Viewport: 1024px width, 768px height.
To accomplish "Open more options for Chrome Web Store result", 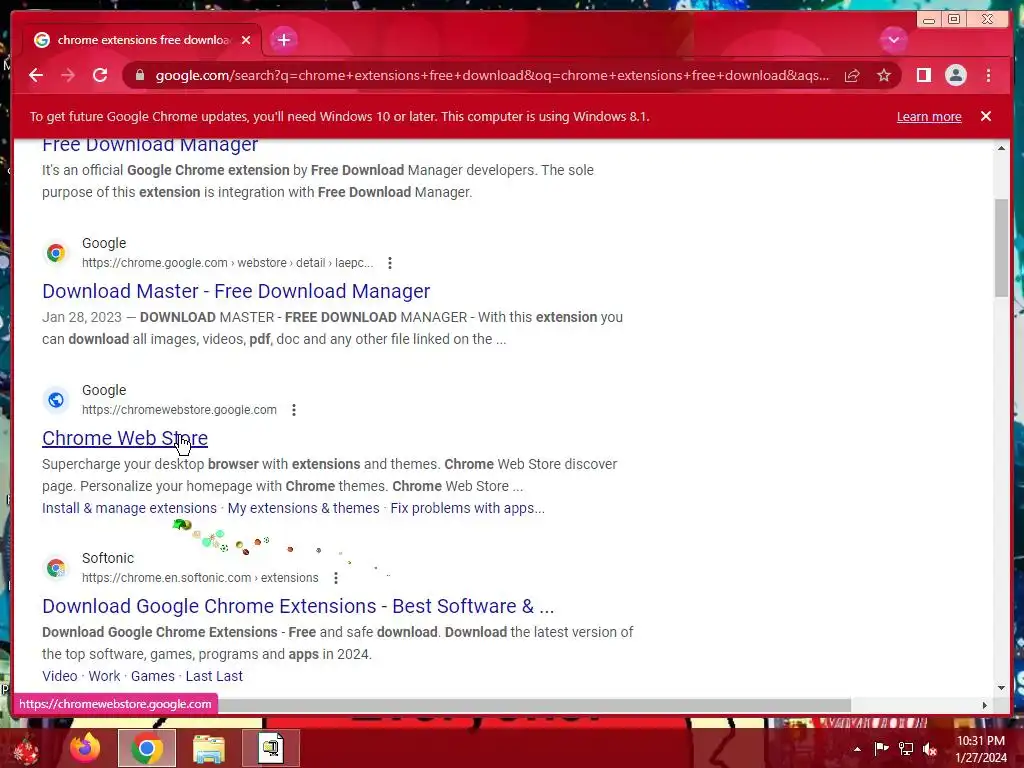I will [x=294, y=410].
